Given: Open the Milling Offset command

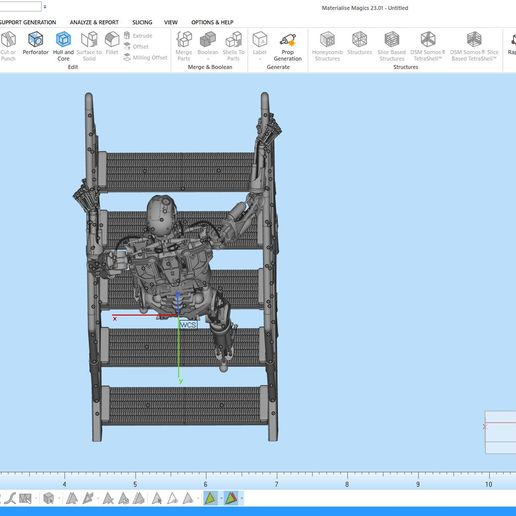Looking at the screenshot, I should [145, 57].
